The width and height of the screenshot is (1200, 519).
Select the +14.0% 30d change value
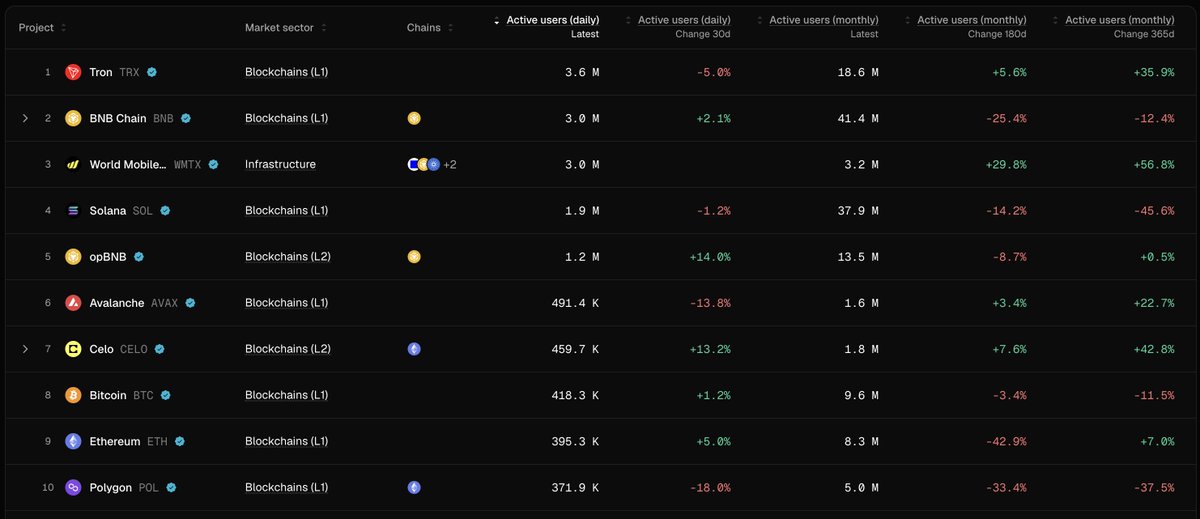click(710, 256)
